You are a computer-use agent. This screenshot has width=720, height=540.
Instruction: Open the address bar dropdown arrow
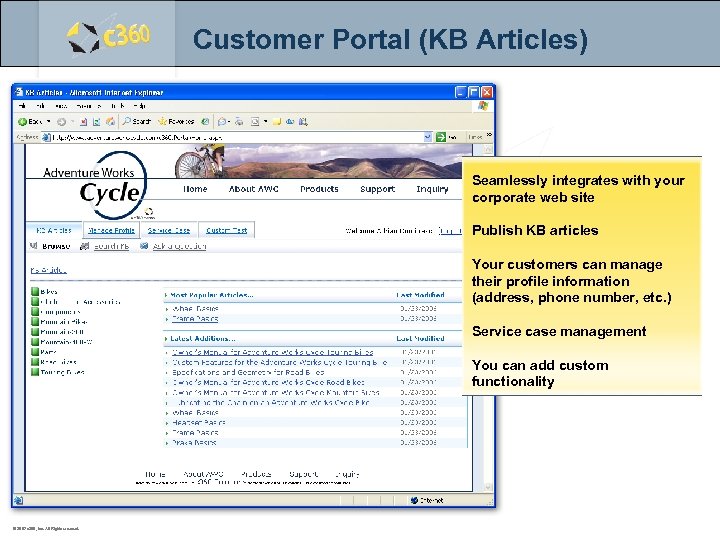tap(428, 137)
